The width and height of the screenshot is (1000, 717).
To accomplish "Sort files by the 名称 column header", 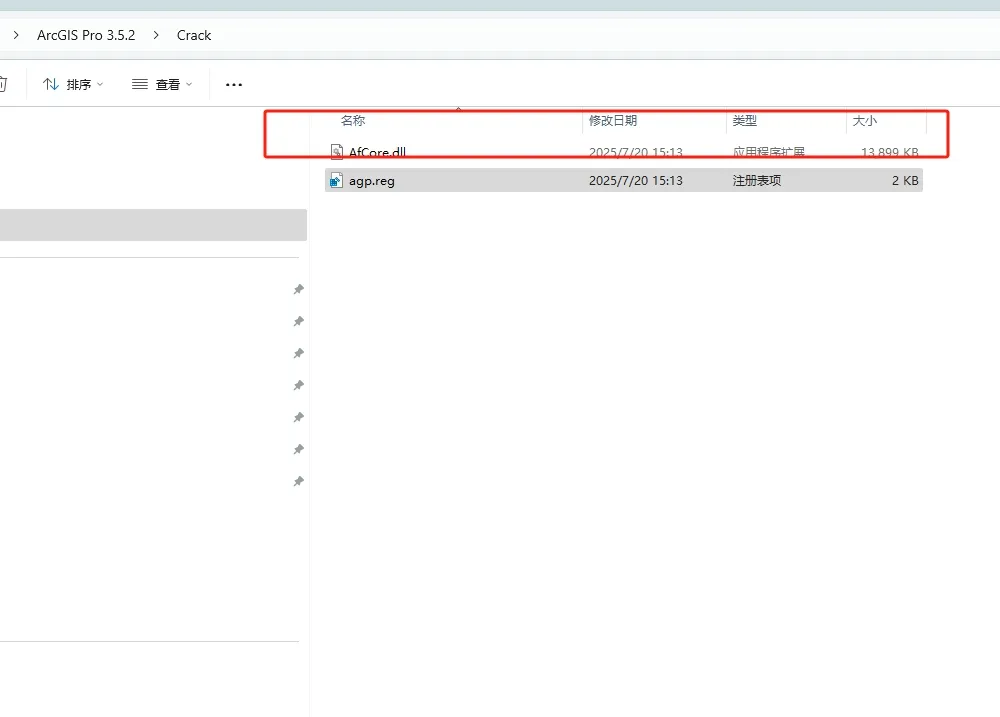I will [353, 121].
